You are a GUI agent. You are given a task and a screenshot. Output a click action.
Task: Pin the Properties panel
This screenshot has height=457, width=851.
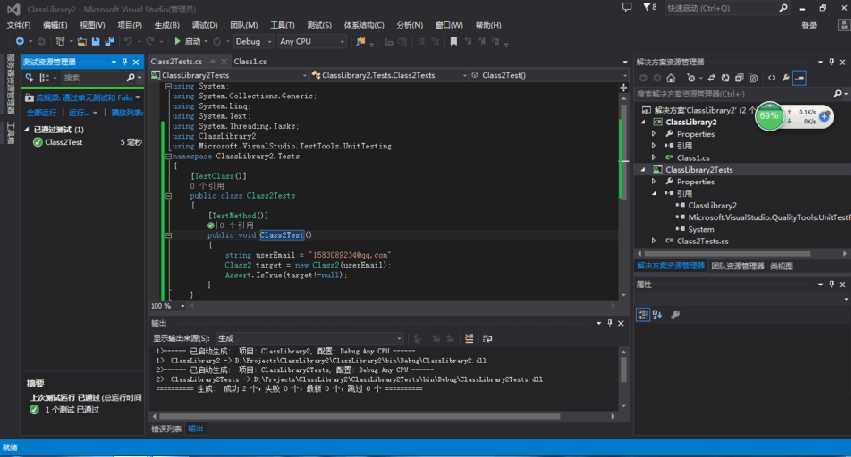[x=831, y=284]
